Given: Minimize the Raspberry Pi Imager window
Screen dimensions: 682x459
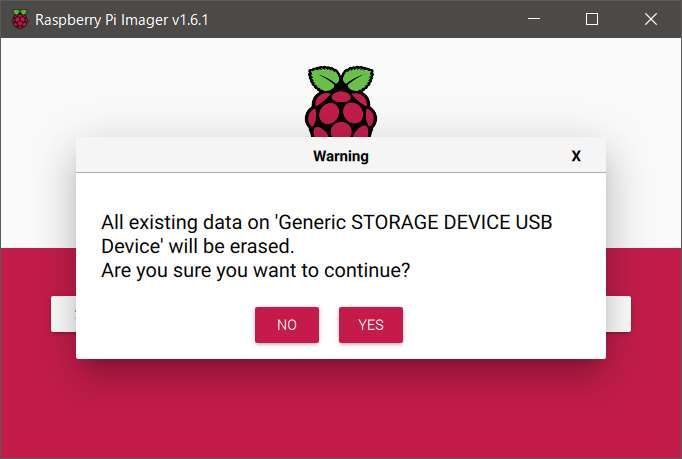Looking at the screenshot, I should coord(534,19).
